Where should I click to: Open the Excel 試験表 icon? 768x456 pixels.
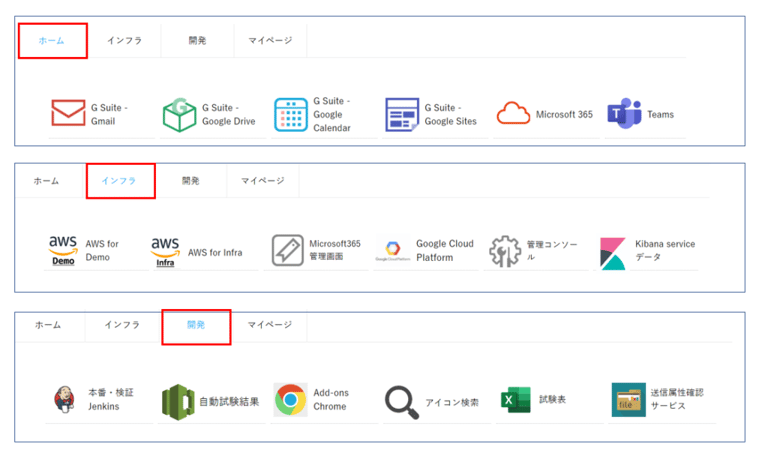(x=515, y=400)
